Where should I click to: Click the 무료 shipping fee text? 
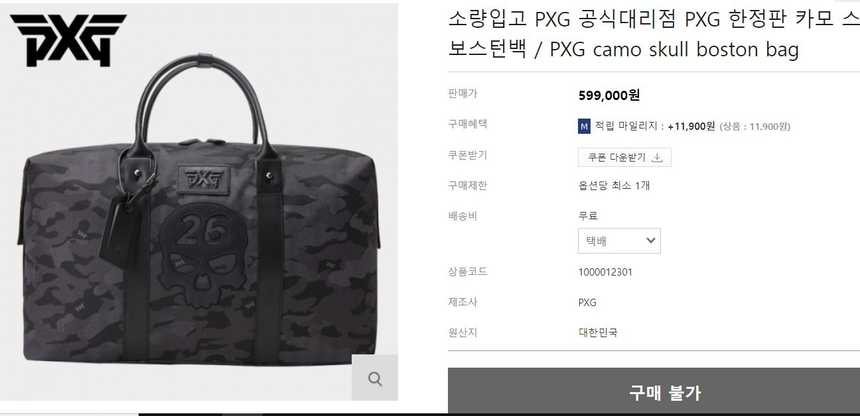(588, 216)
